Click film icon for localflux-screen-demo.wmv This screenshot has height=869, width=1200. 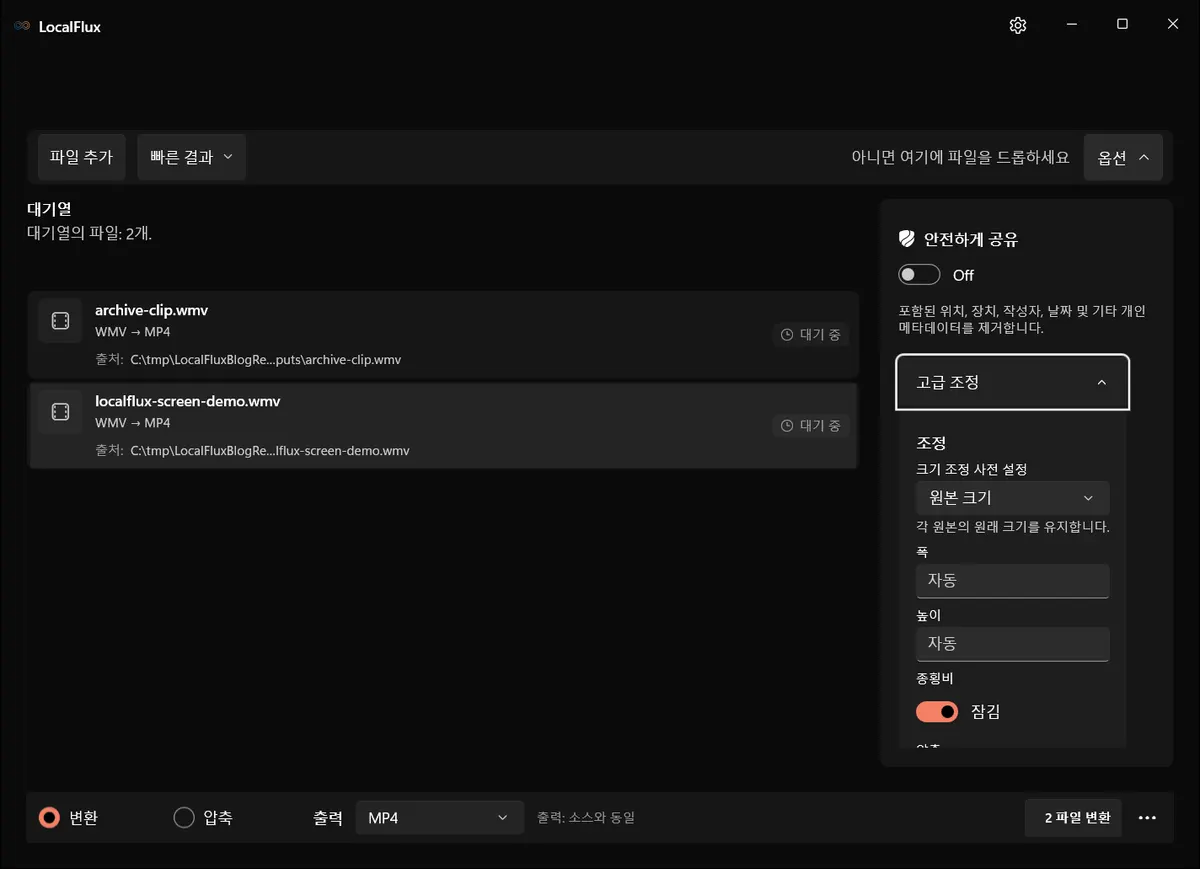(60, 412)
